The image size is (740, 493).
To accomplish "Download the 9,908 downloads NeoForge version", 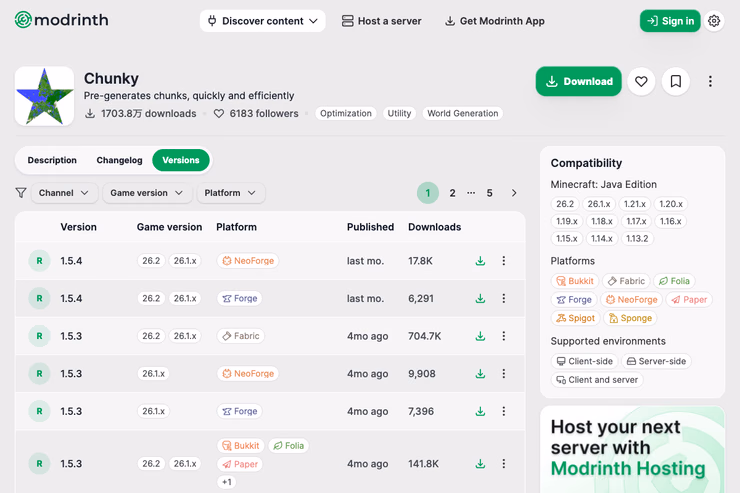I will click(480, 374).
